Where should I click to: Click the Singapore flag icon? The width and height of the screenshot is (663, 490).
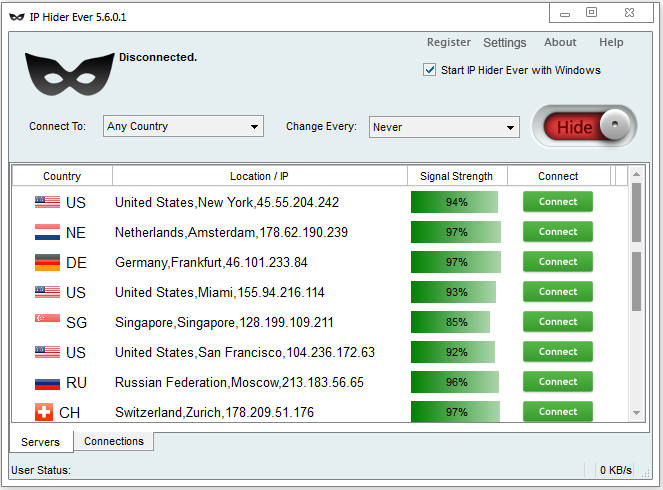point(47,319)
